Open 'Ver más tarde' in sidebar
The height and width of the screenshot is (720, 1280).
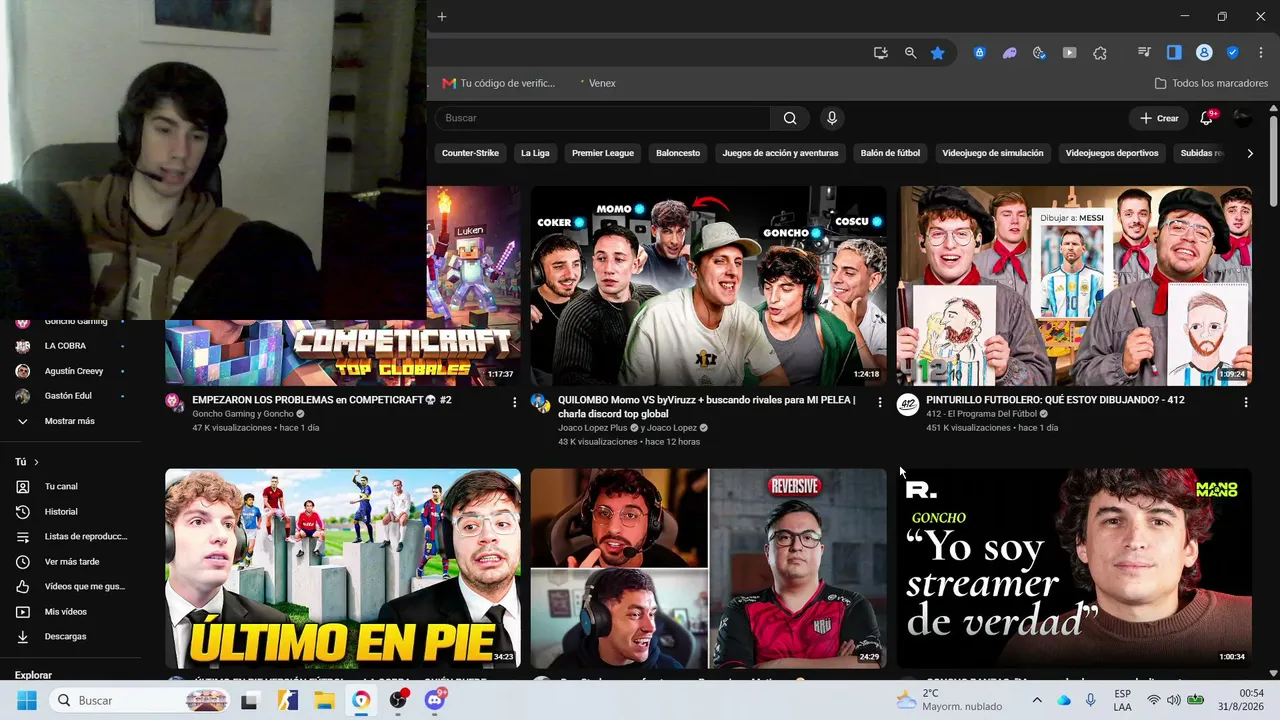click(x=70, y=561)
